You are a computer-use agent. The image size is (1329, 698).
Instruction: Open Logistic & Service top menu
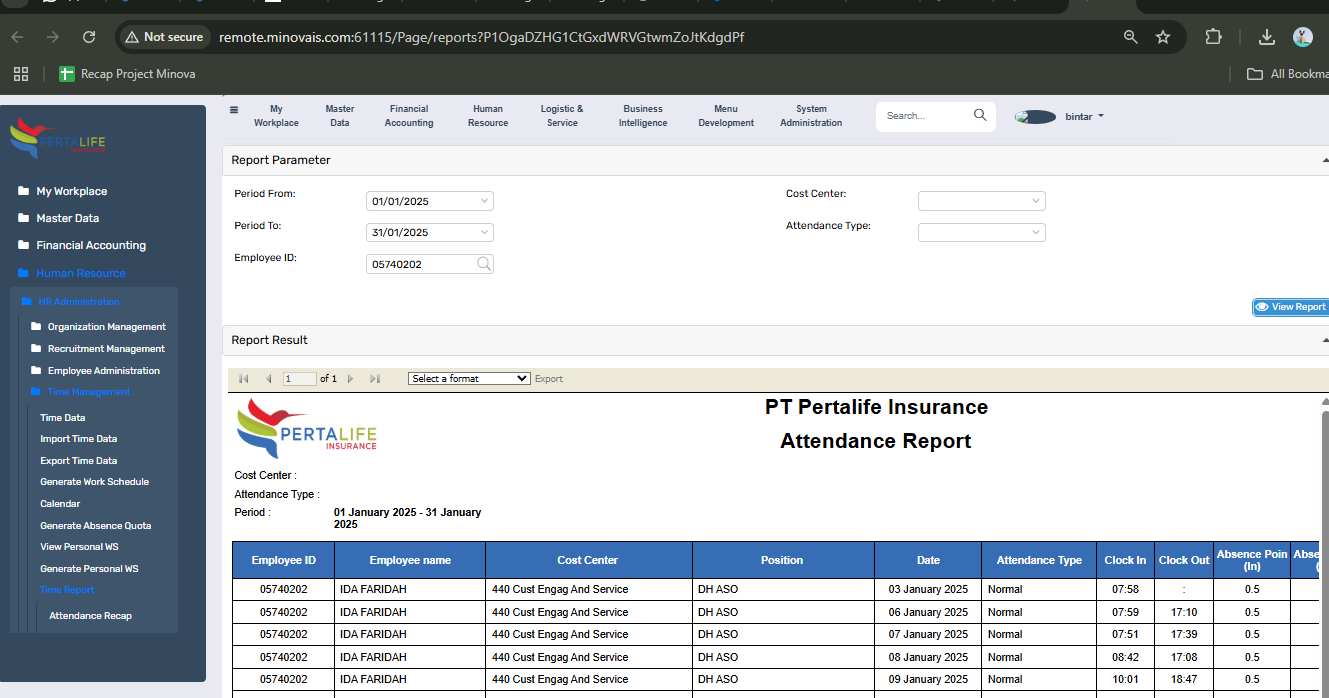pos(562,116)
